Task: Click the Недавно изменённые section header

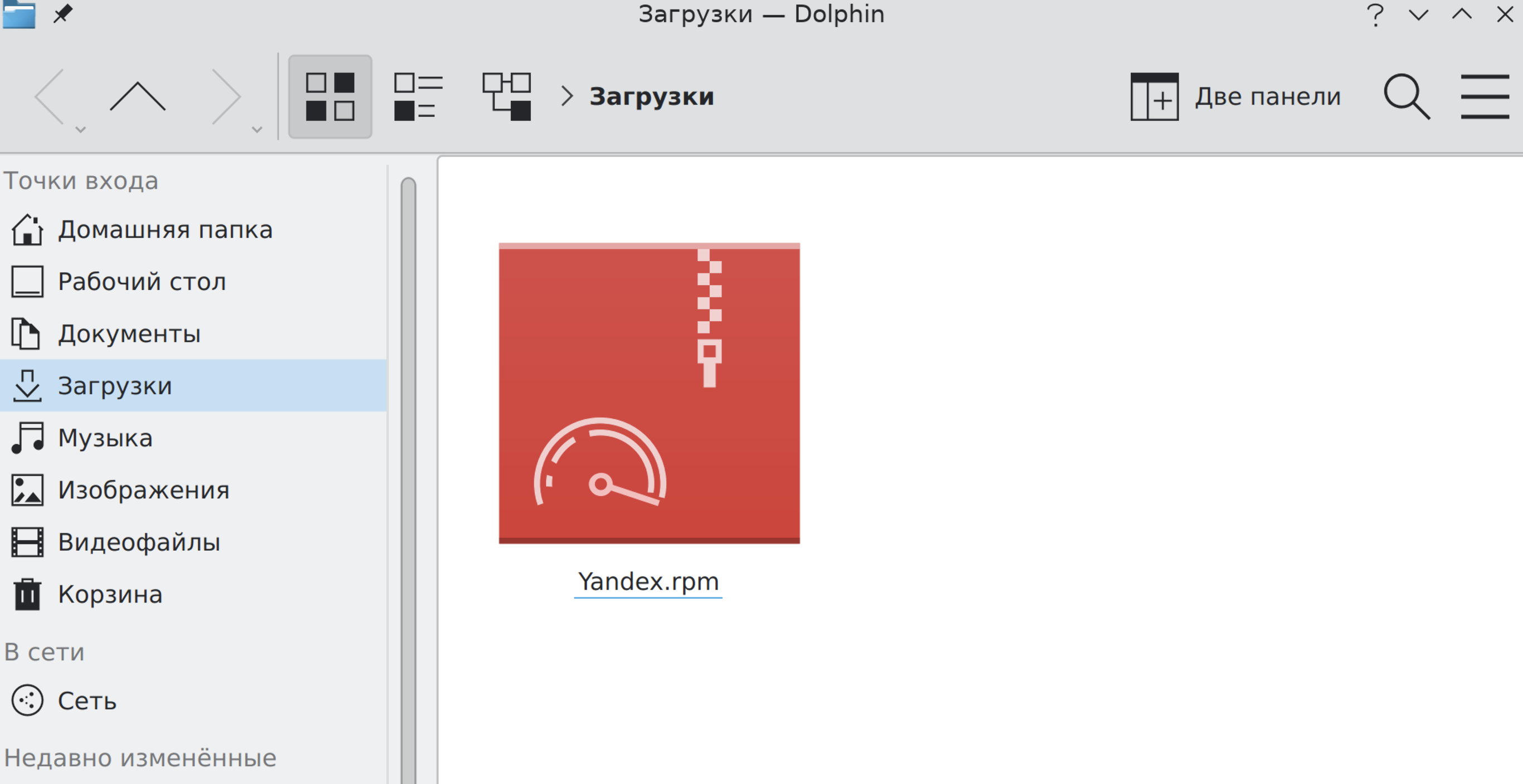Action: point(140,758)
